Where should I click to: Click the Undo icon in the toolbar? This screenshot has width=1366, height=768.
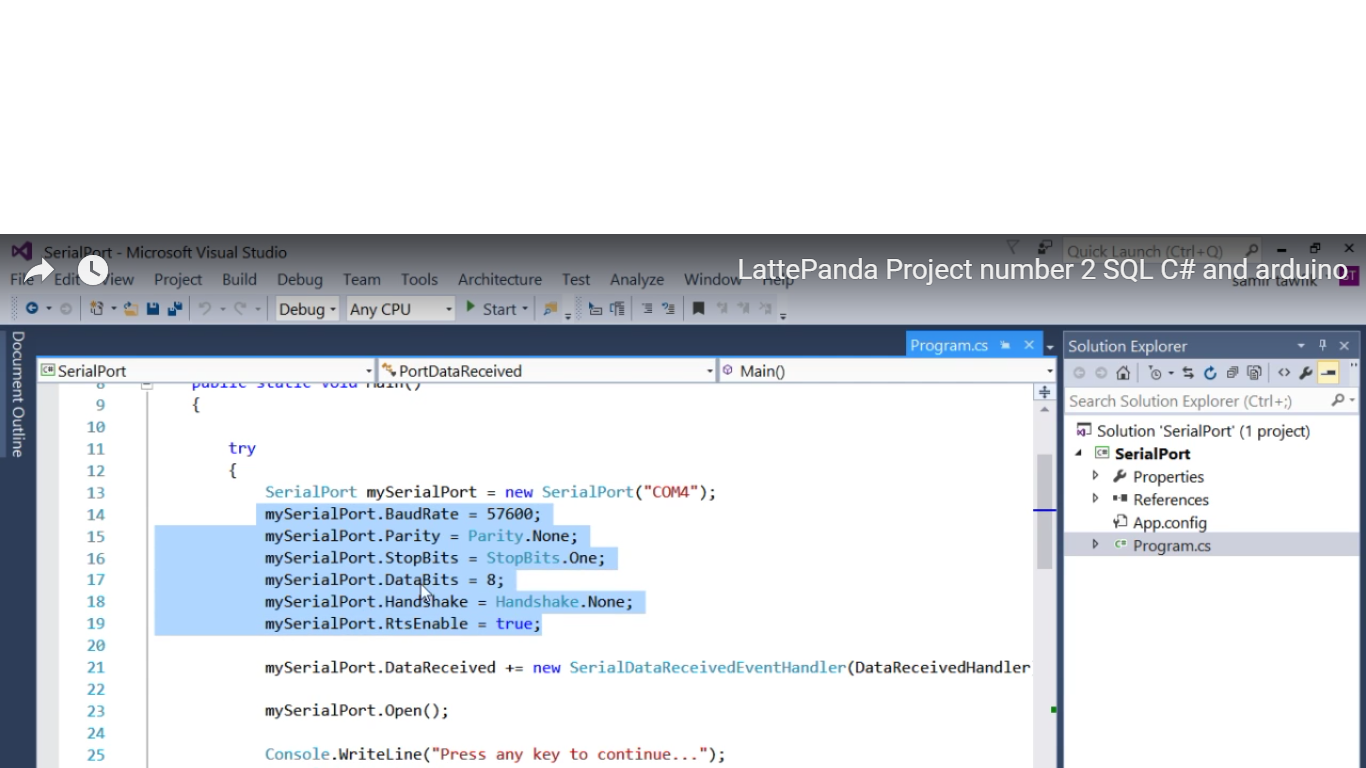click(208, 308)
